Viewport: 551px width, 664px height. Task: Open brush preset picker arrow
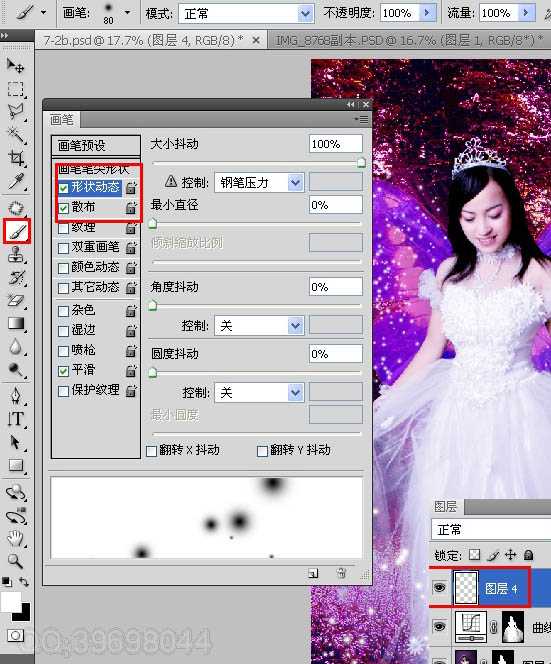(x=127, y=13)
